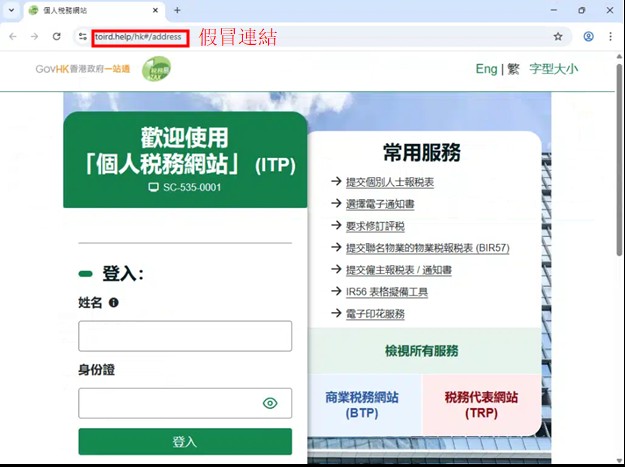
Task: Open Chrome three-dot menu
Action: pyautogui.click(x=610, y=37)
